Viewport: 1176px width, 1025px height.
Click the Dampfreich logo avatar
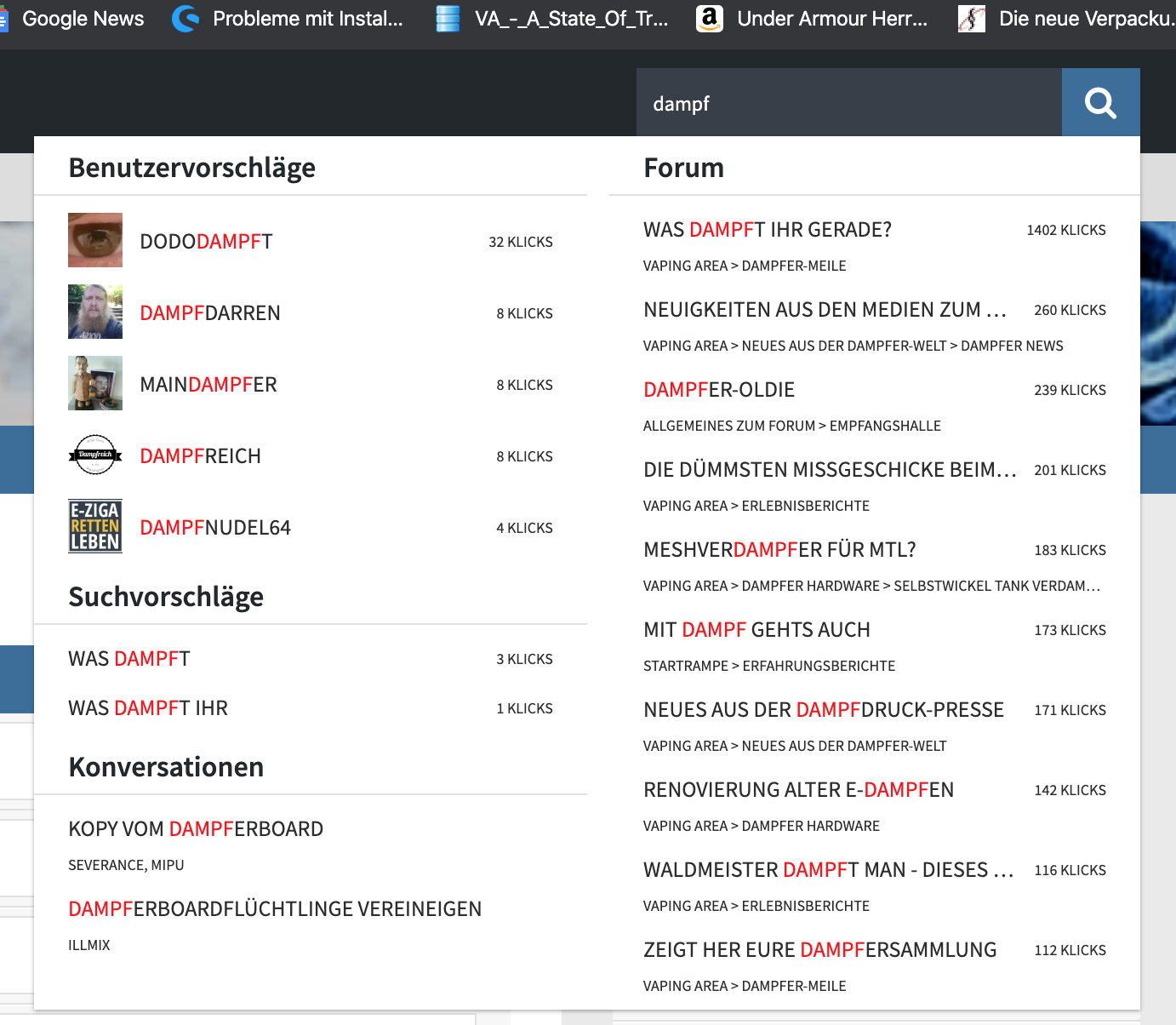[x=95, y=455]
